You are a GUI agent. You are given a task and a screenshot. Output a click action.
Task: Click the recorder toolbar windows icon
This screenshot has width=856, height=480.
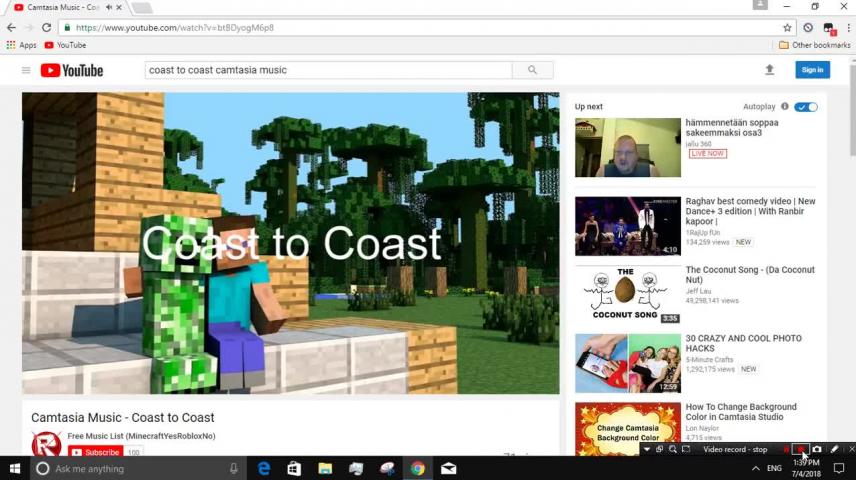(x=659, y=449)
